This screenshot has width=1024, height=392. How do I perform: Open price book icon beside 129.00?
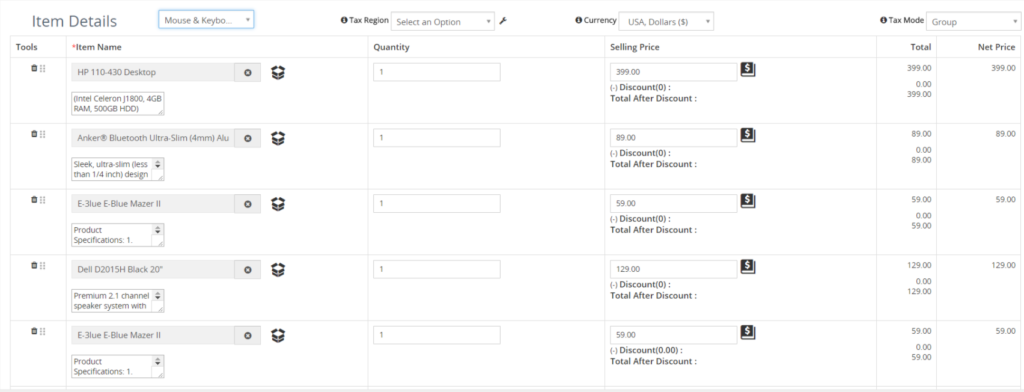[748, 267]
